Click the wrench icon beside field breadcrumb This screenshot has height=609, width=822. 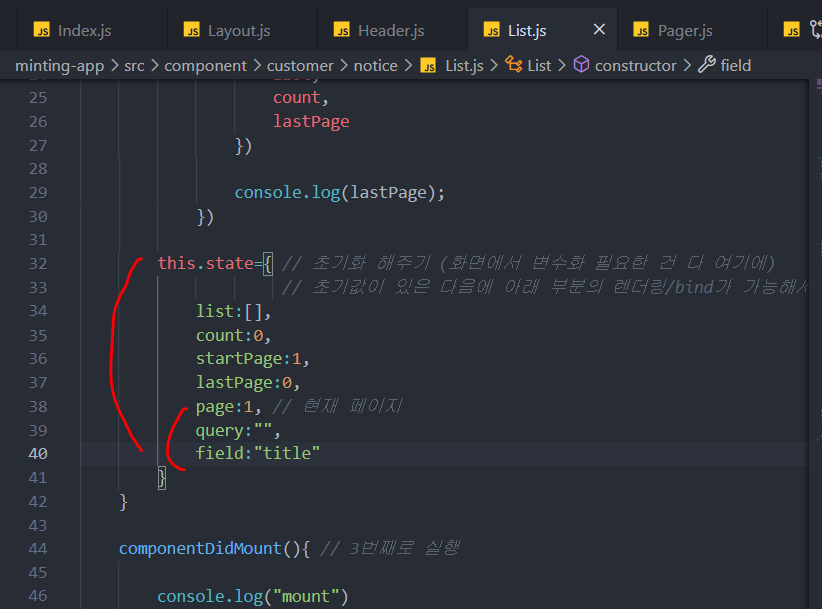(706, 64)
